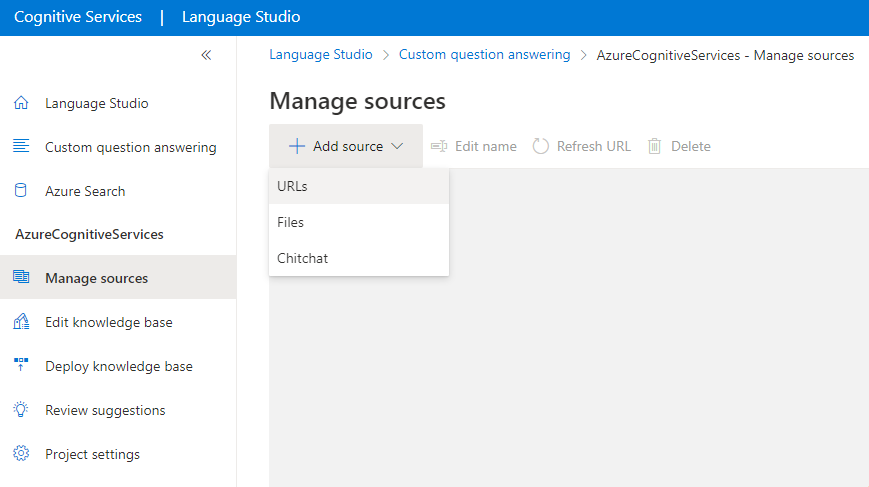Open Language Studio in the sidebar
Viewport: 869px width, 487px height.
click(118, 103)
